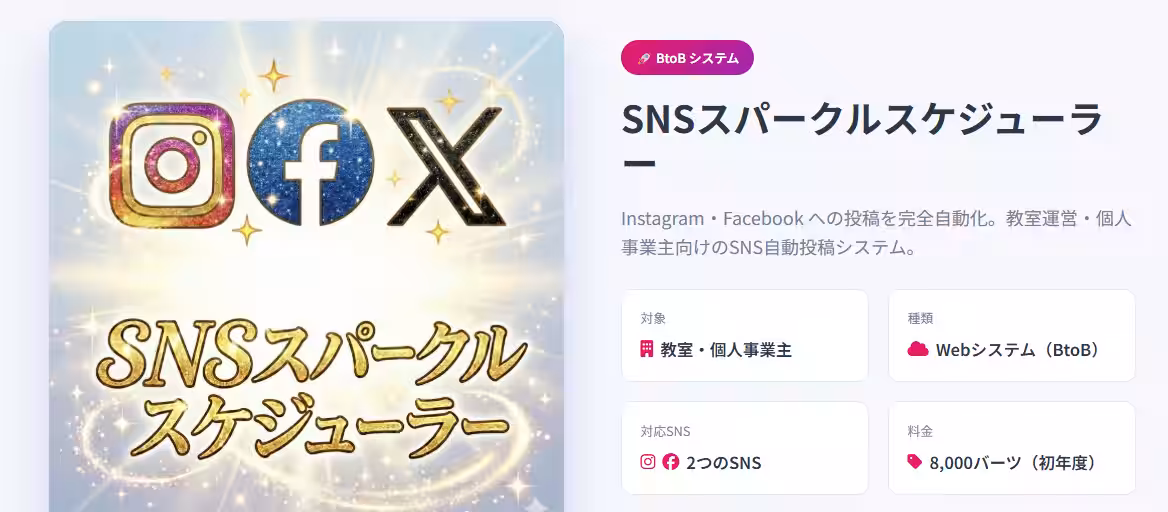Click the building icon beside 教室・個人事業主
This screenshot has height=512, width=1168.
click(x=647, y=349)
